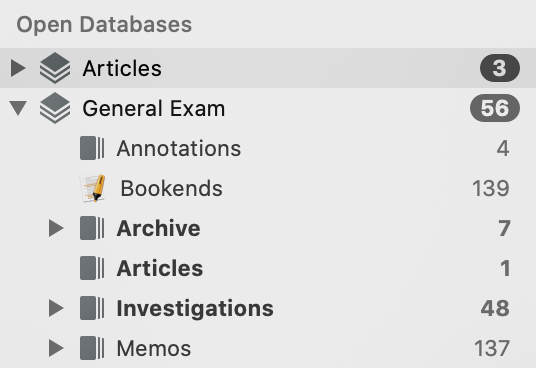Expand the Articles database
The width and height of the screenshot is (536, 368).
[x=18, y=68]
